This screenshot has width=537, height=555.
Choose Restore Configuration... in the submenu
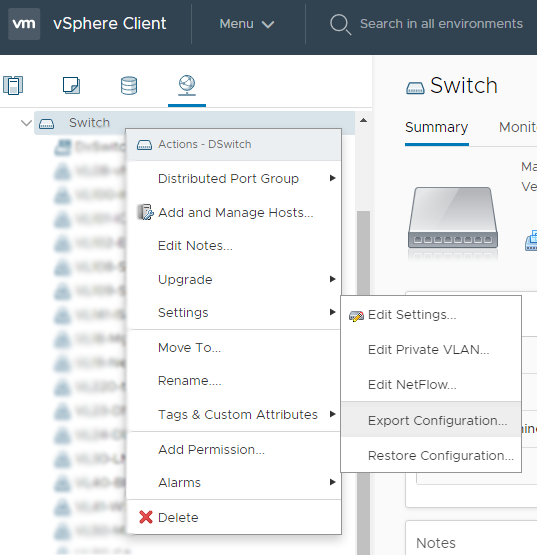431,455
